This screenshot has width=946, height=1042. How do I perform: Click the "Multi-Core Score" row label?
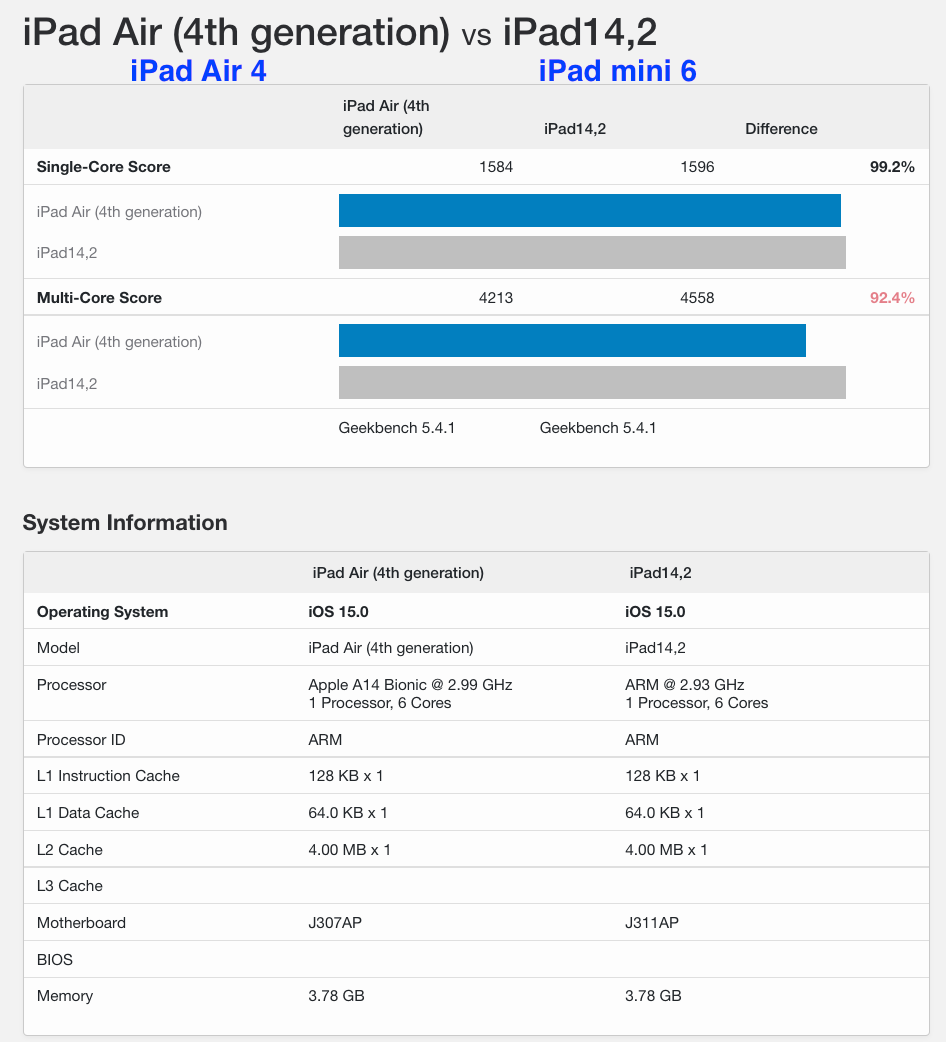(x=99, y=298)
